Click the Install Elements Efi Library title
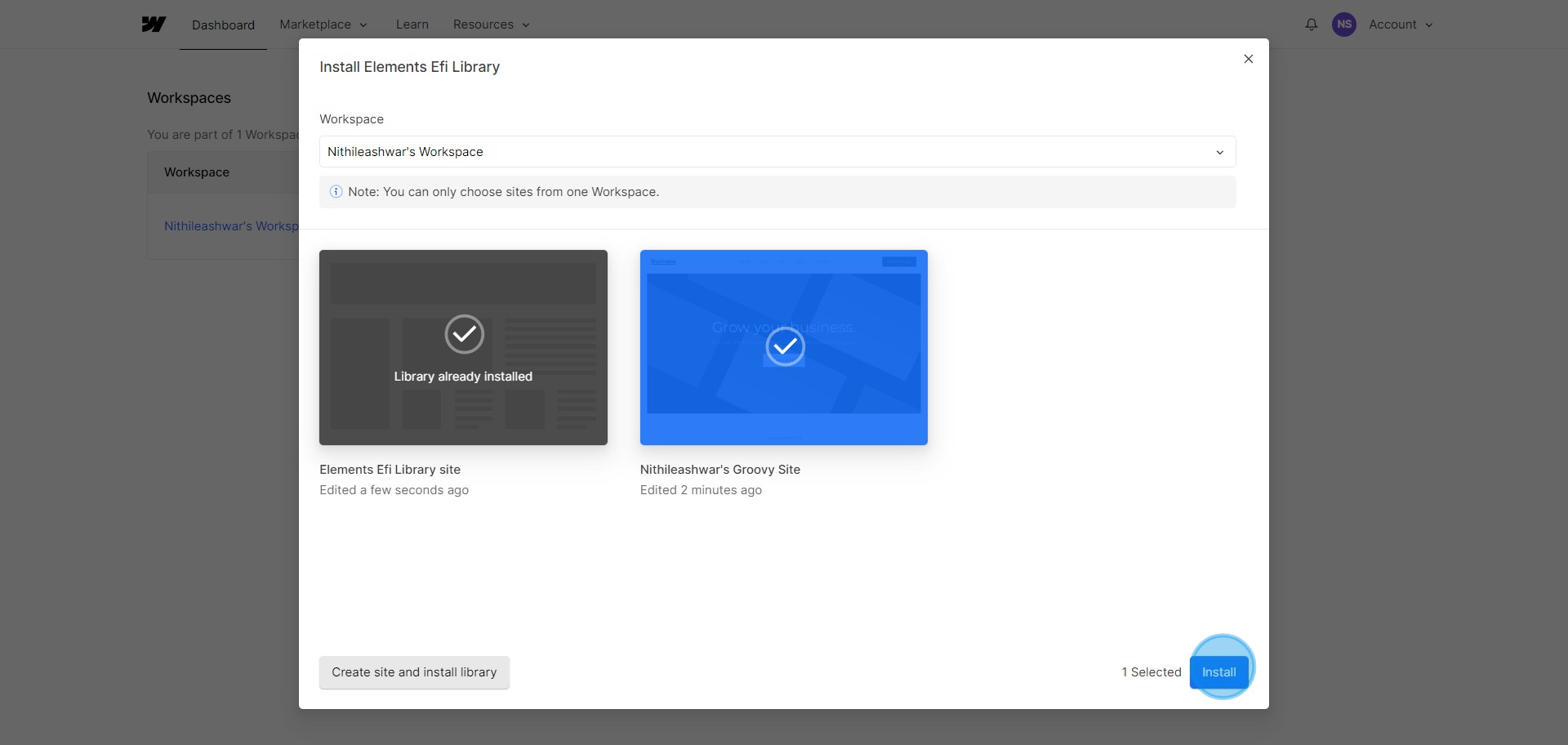This screenshot has height=745, width=1568. (x=409, y=67)
